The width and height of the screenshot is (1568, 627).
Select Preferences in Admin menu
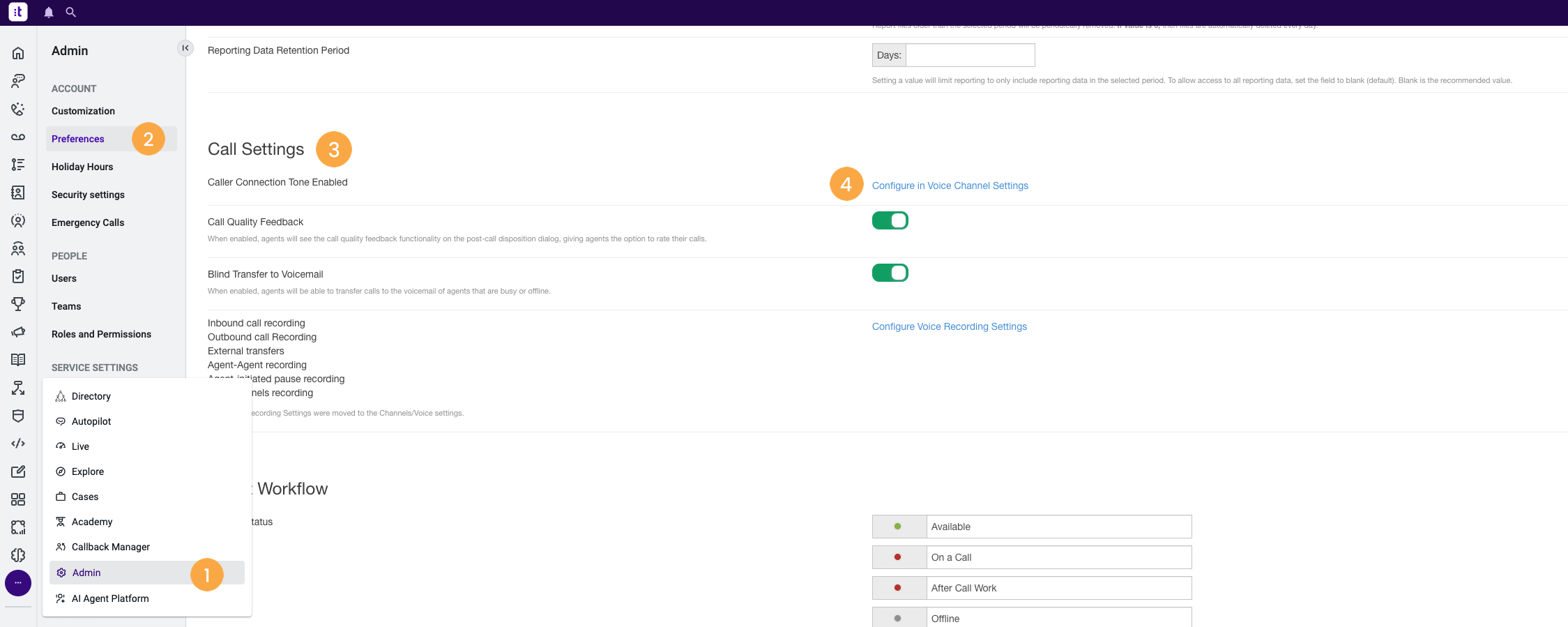[112, 139]
